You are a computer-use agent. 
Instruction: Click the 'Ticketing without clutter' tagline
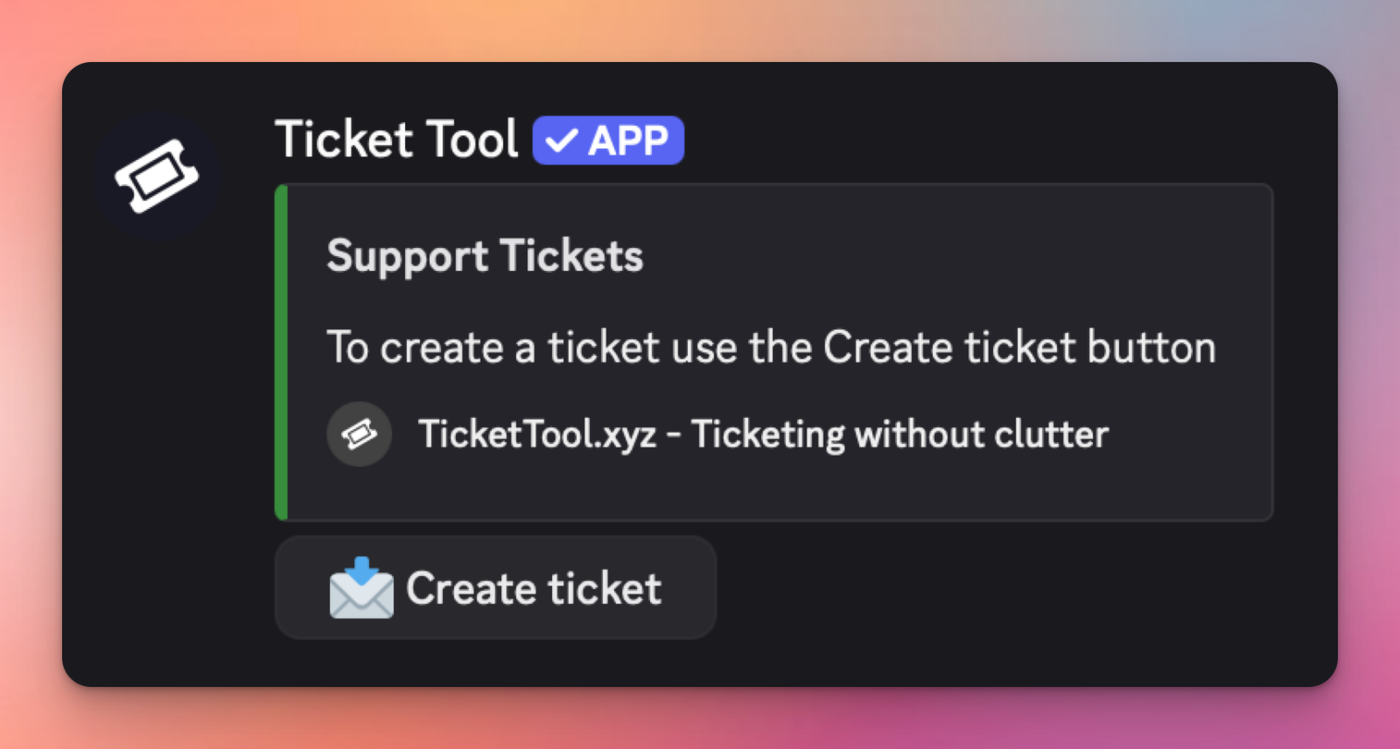(900, 435)
